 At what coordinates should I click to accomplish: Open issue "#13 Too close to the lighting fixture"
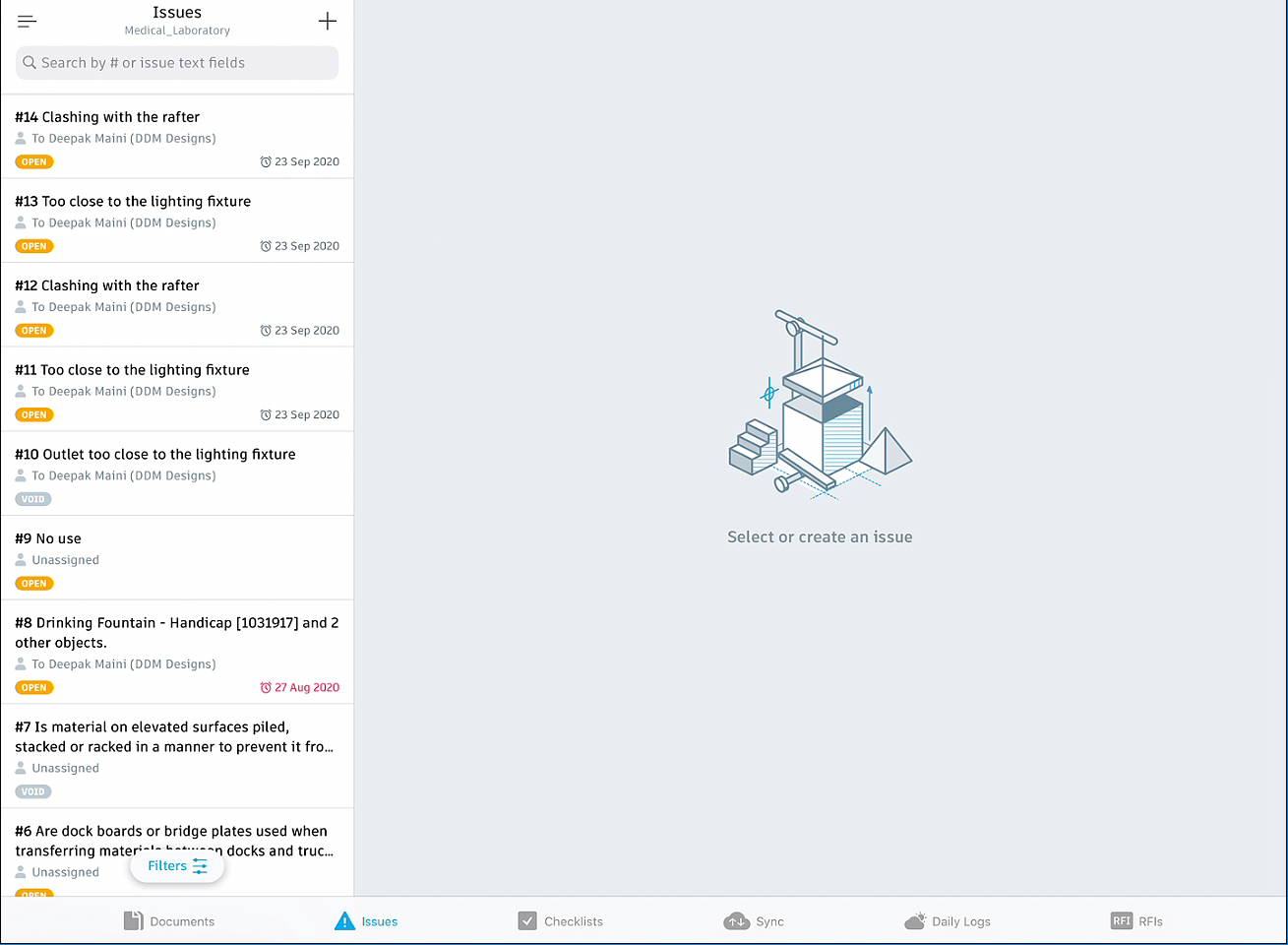pos(177,220)
